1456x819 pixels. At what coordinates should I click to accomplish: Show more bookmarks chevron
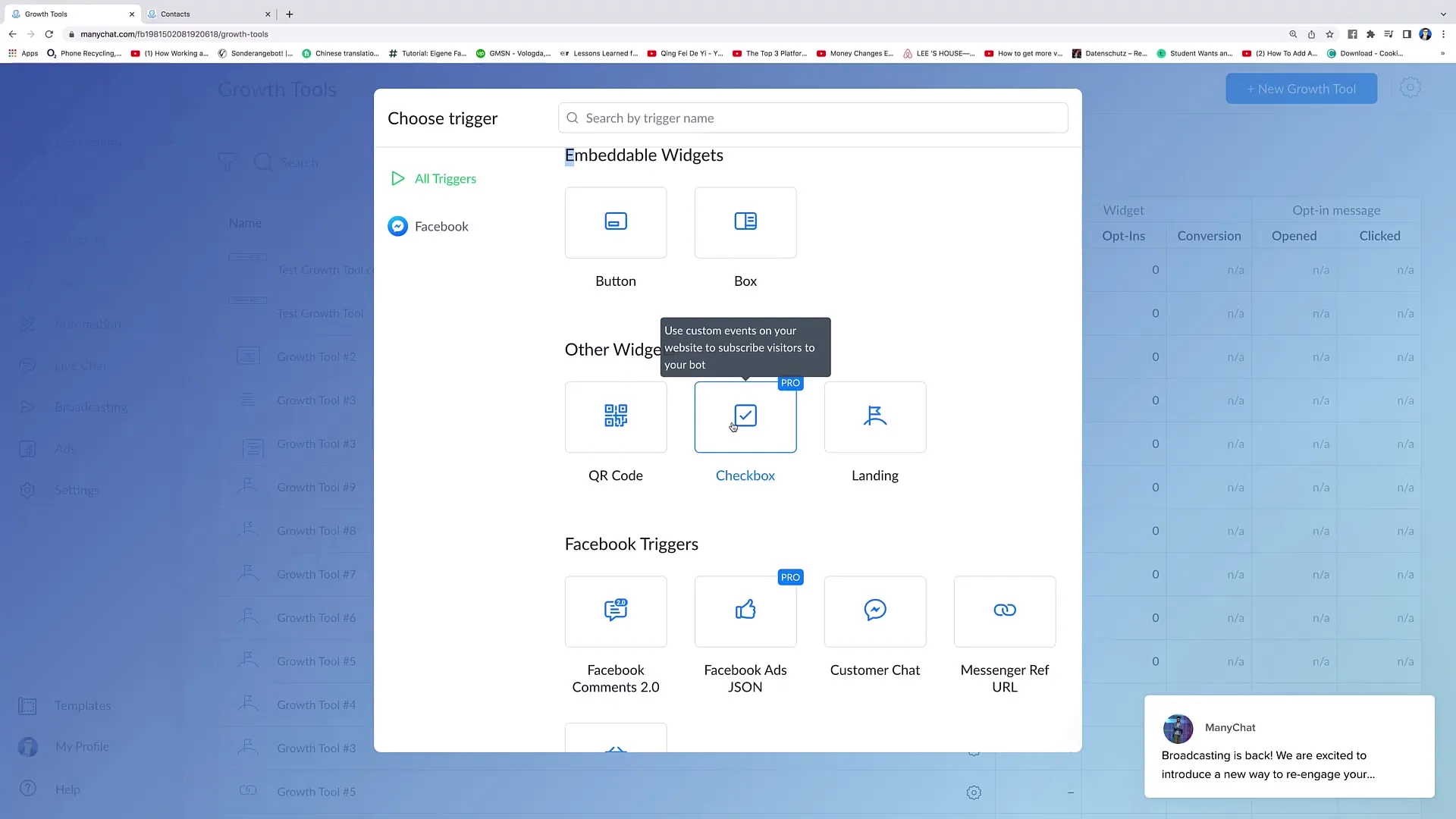(x=1442, y=54)
